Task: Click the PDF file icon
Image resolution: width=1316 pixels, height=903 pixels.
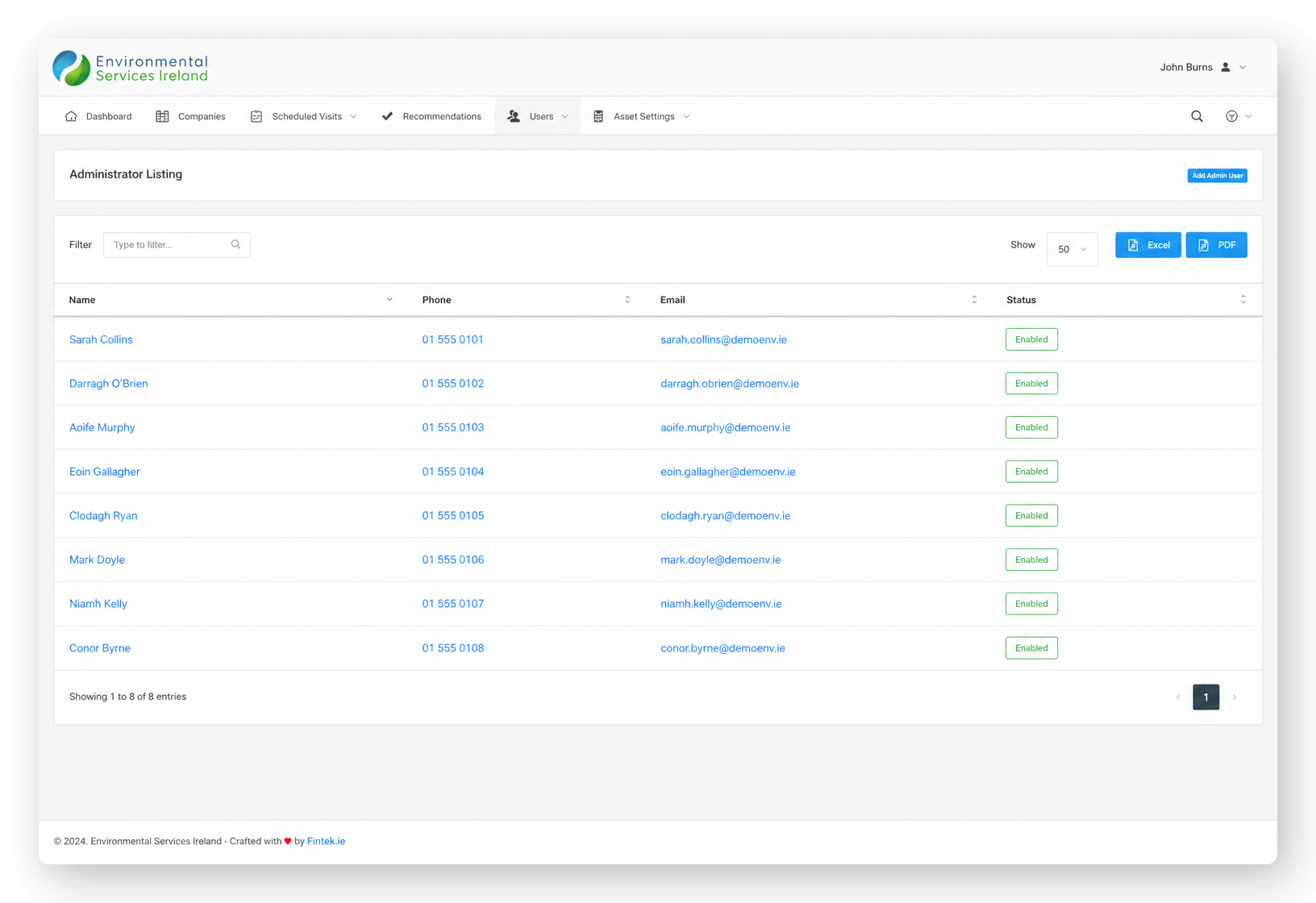Action: (x=1203, y=245)
